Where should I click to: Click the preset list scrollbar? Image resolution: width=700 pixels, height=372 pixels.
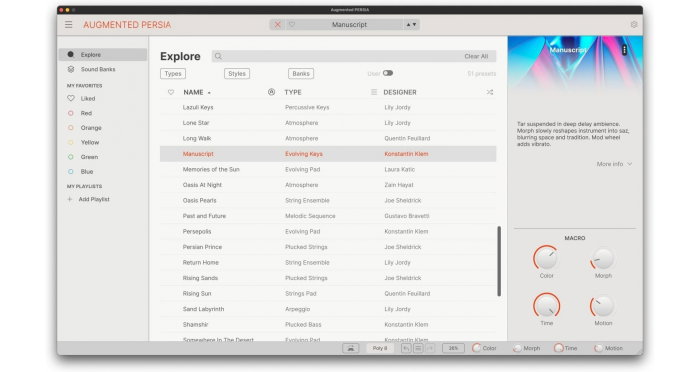tap(499, 261)
